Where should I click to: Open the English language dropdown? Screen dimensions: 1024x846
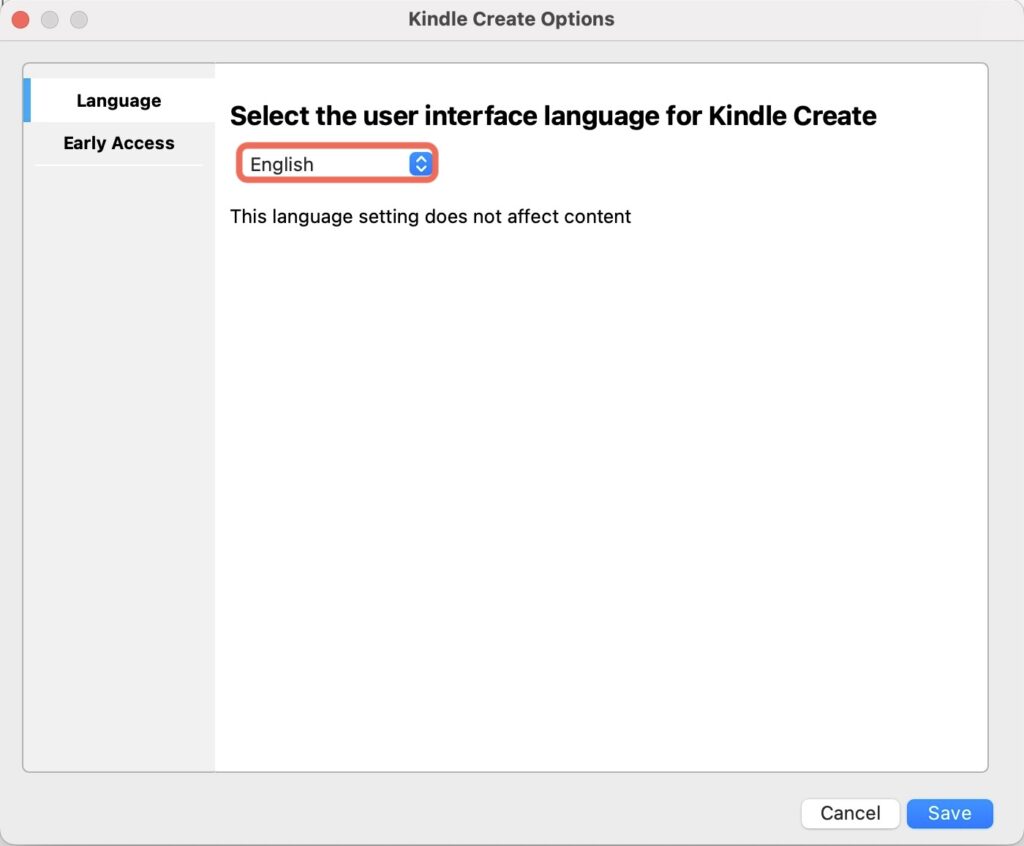tap(336, 164)
